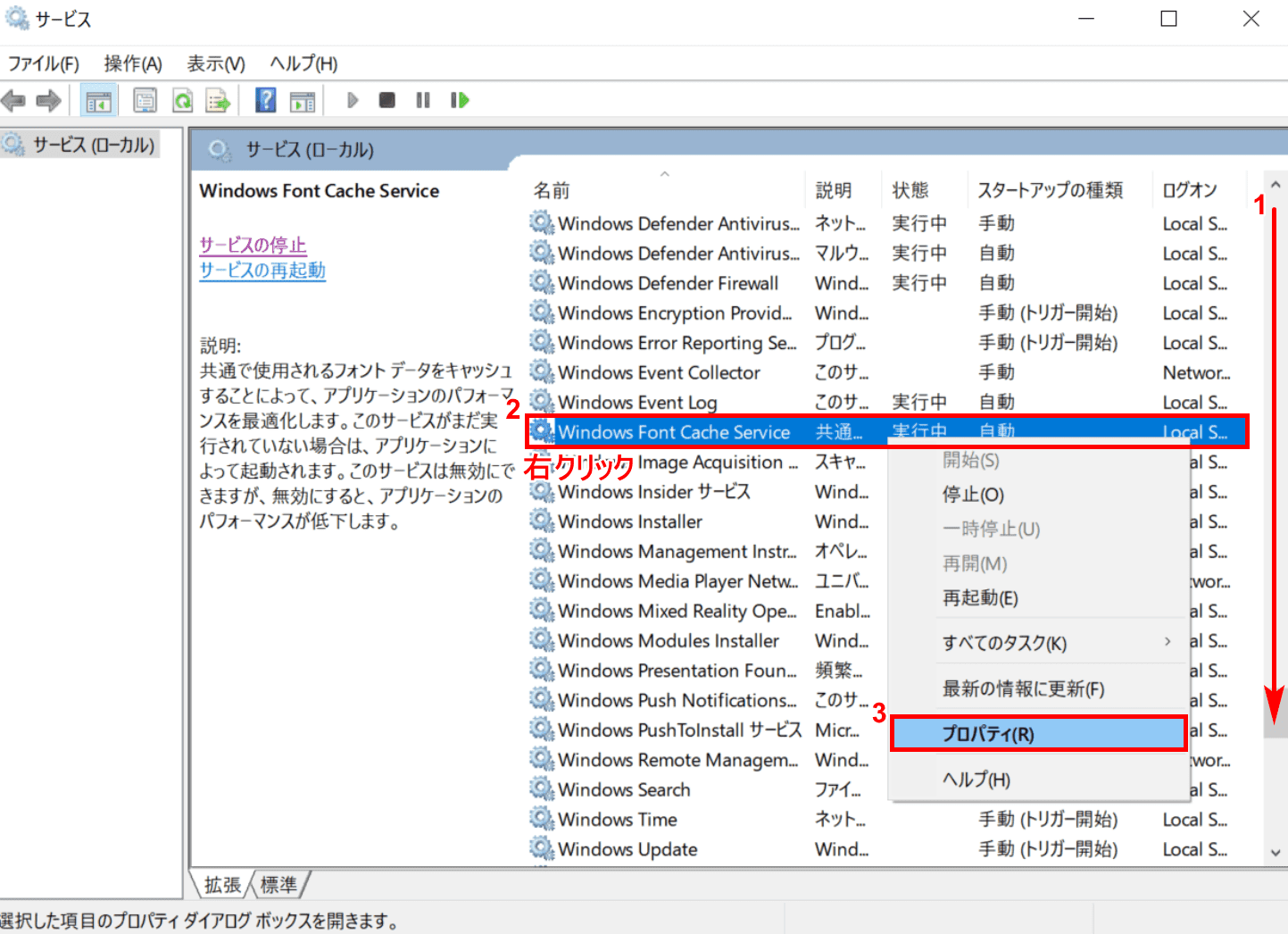Select サービス (ローカル) in the left tree

coord(94,145)
